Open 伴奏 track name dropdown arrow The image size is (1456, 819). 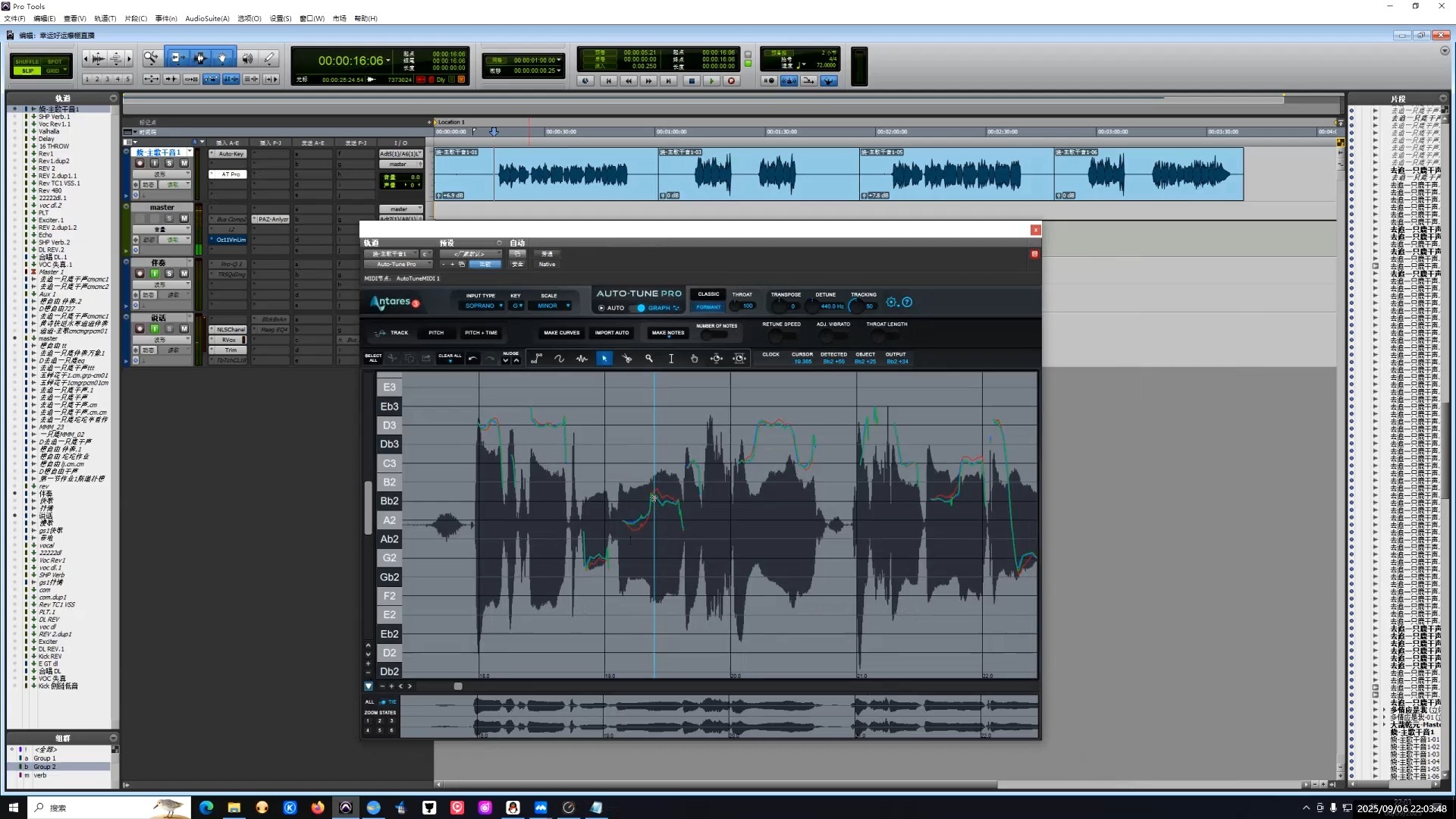pyautogui.click(x=190, y=262)
